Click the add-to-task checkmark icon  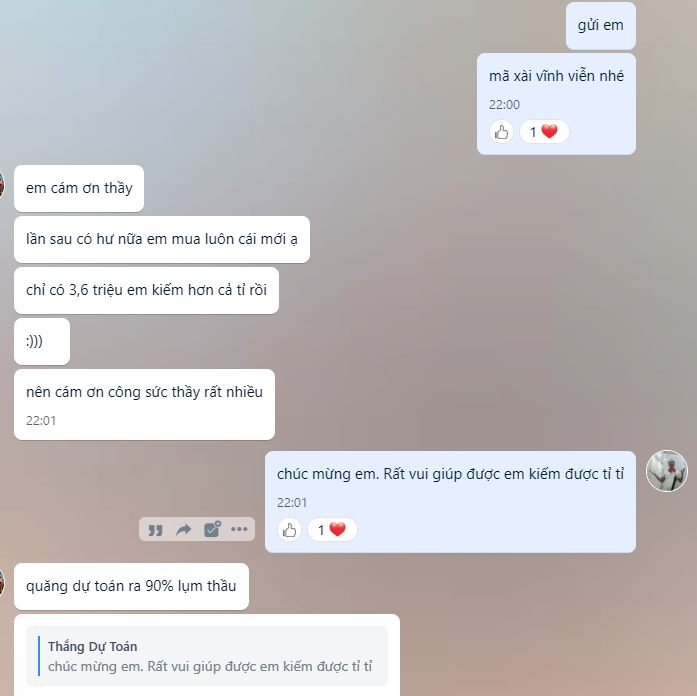(212, 529)
